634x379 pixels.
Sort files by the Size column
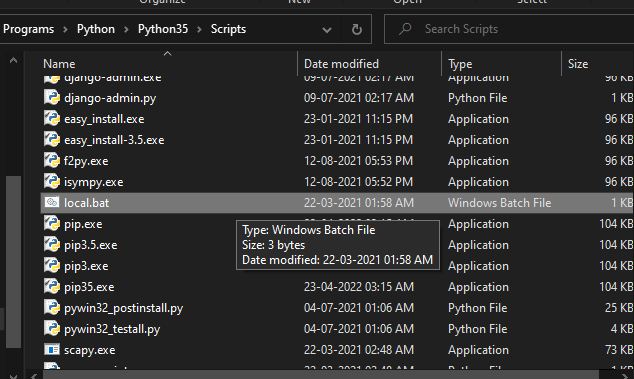pyautogui.click(x=578, y=64)
